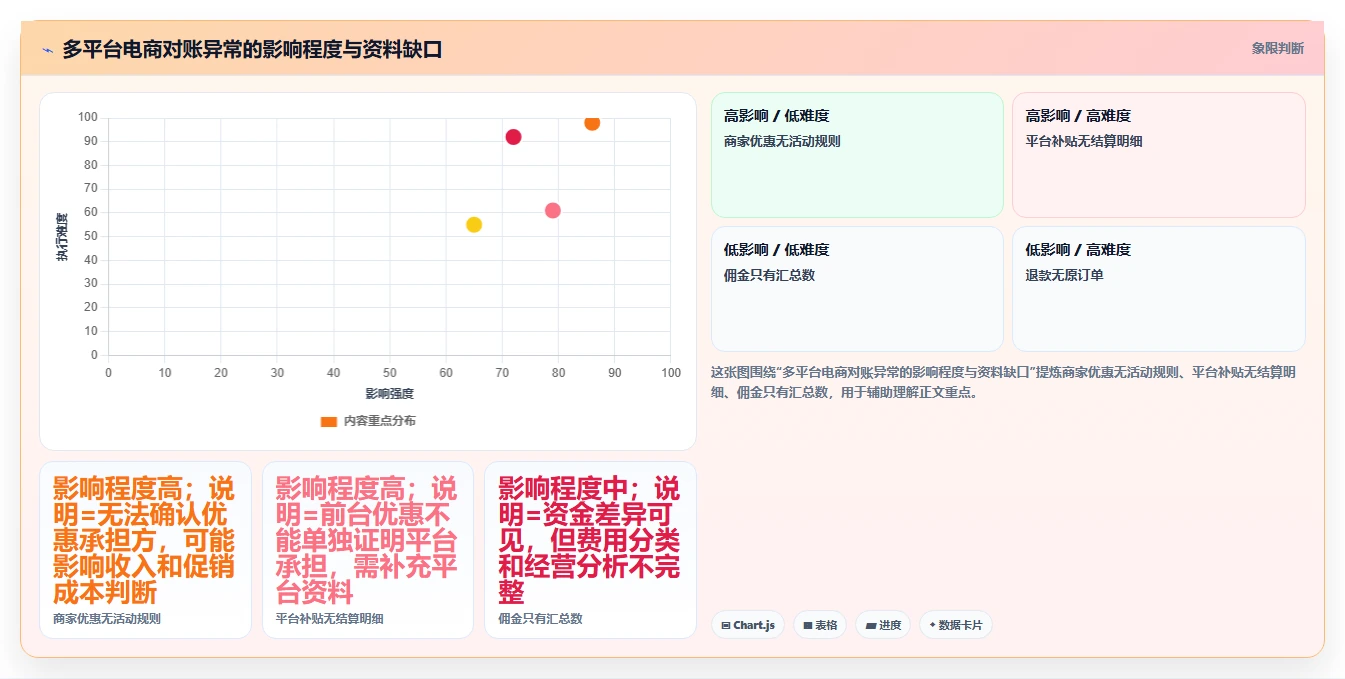This screenshot has width=1345, height=679.
Task: Click the icon inside the 进度 chip
Action: [x=871, y=626]
